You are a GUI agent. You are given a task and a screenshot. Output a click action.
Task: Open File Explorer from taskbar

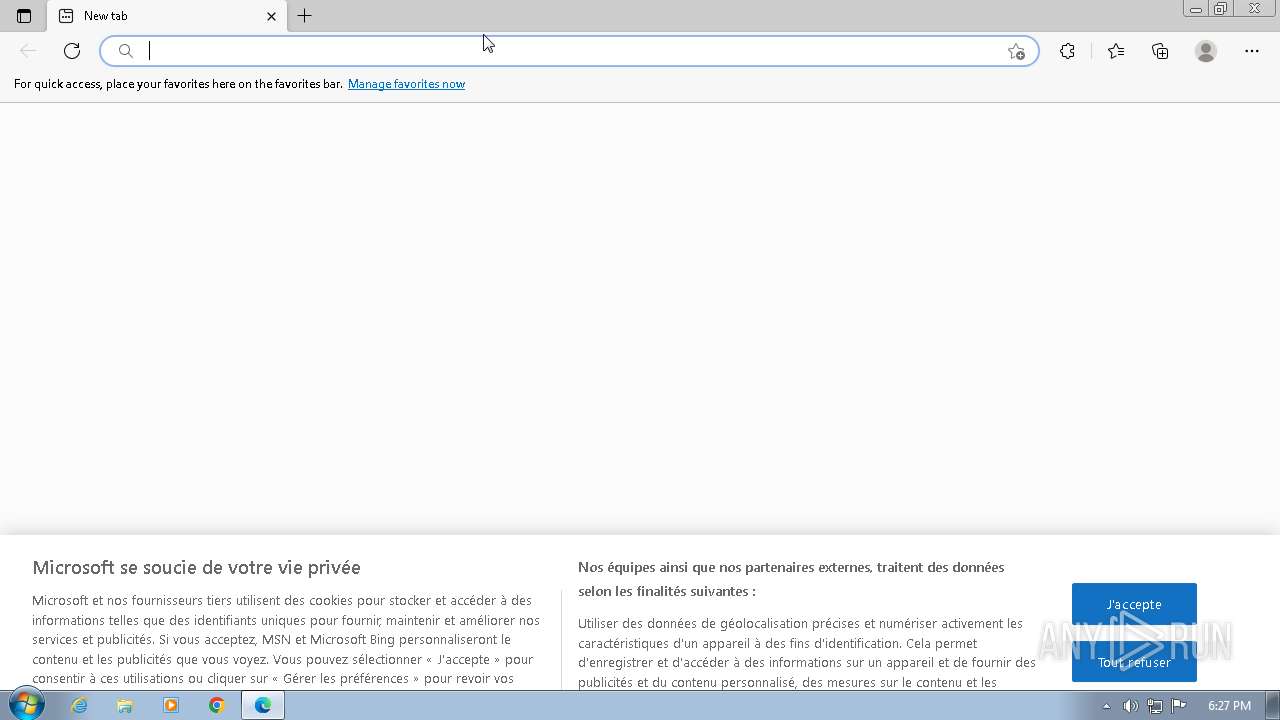tap(125, 705)
